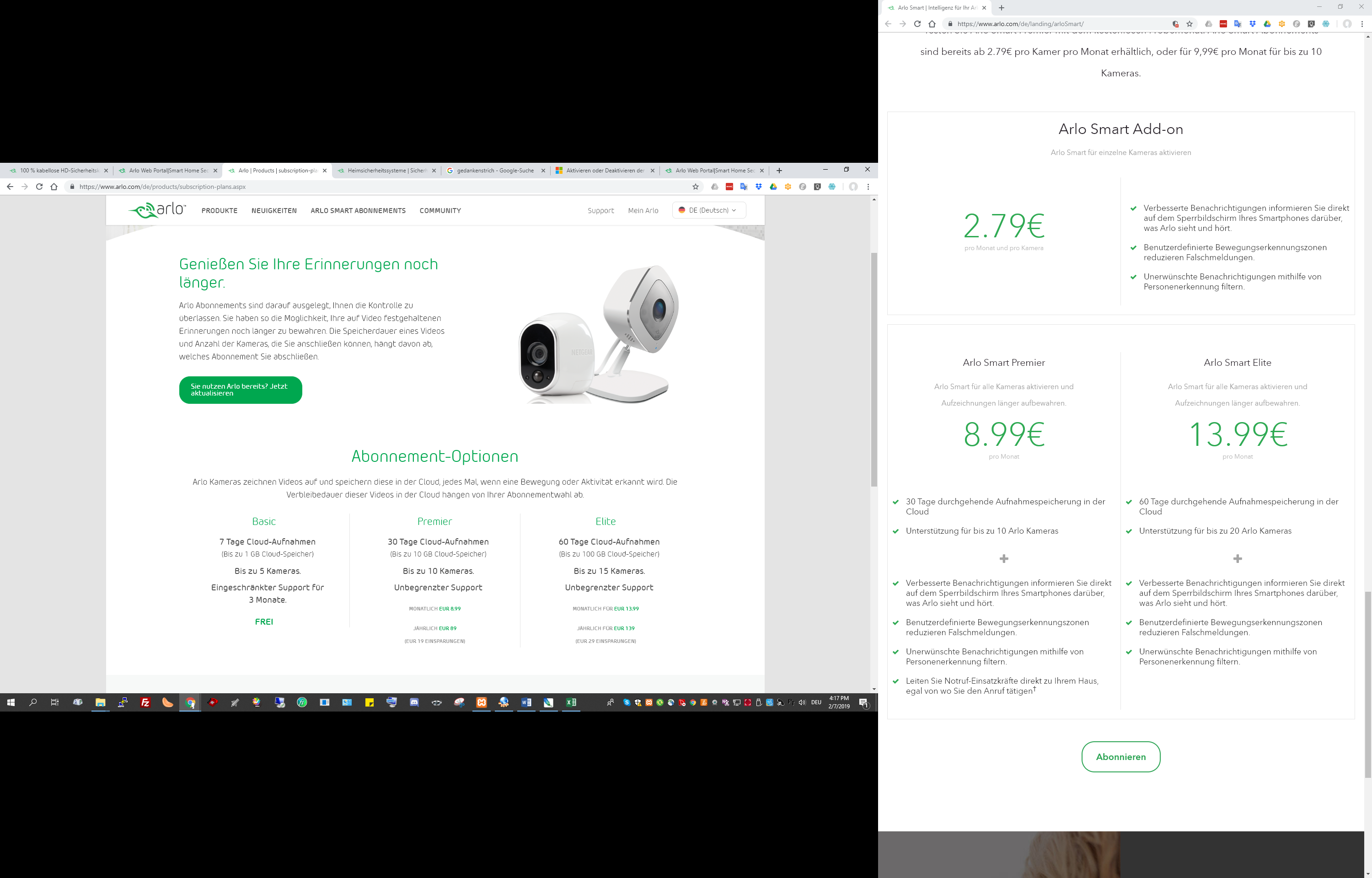Open FileZilla from the taskbar

(x=145, y=702)
